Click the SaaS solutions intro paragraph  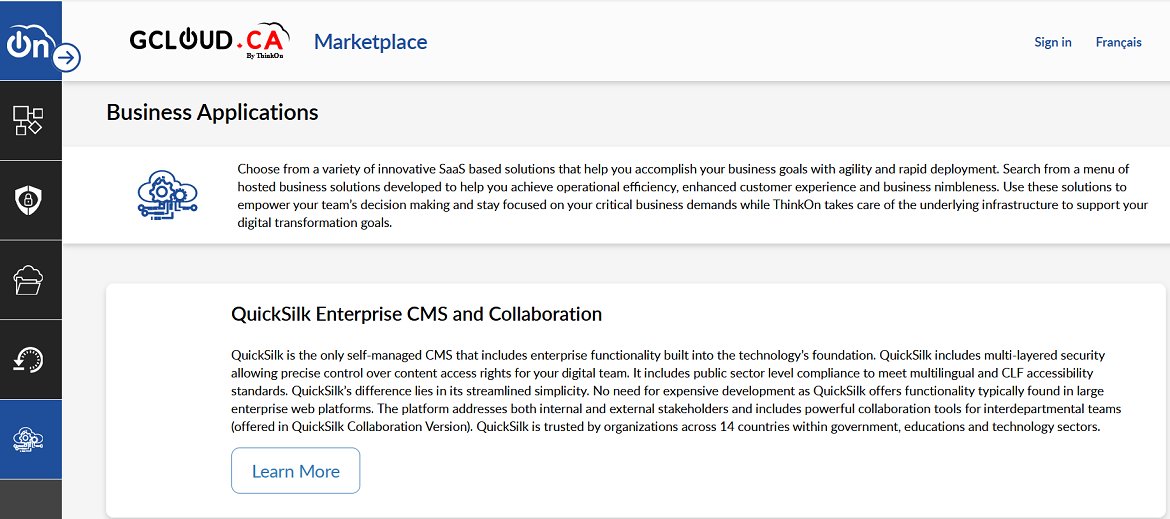[x=692, y=195]
